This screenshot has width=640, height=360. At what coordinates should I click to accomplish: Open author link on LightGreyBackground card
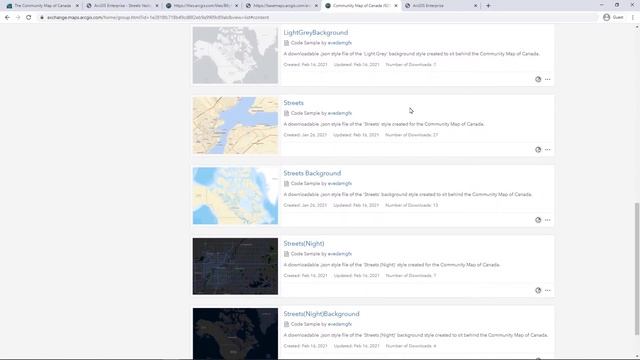coord(340,43)
